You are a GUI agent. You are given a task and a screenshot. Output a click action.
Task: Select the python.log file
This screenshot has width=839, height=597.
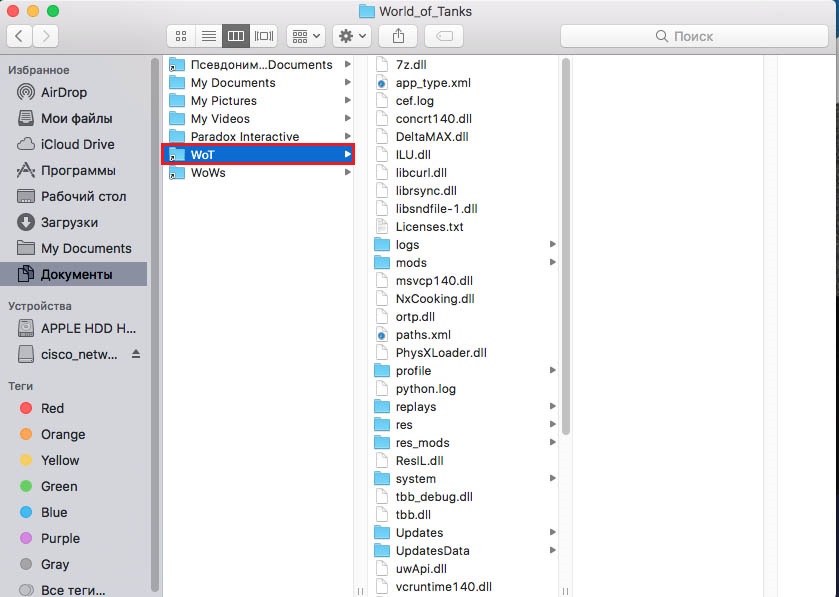tap(464, 389)
